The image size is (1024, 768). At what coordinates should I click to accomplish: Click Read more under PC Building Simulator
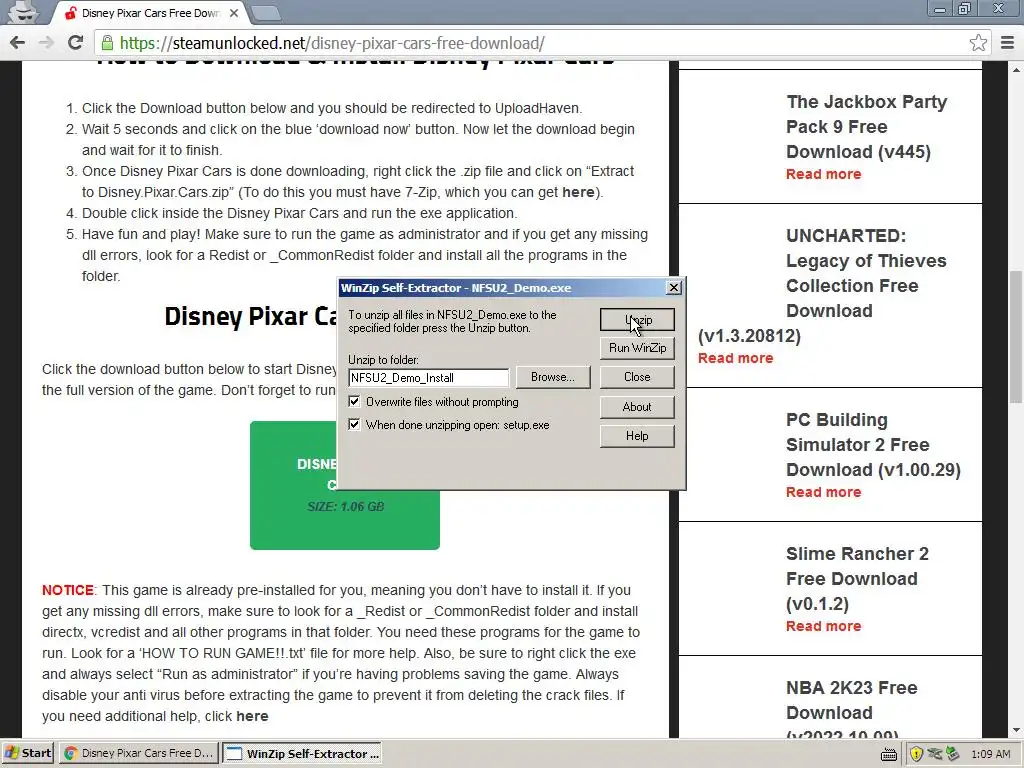click(x=824, y=492)
